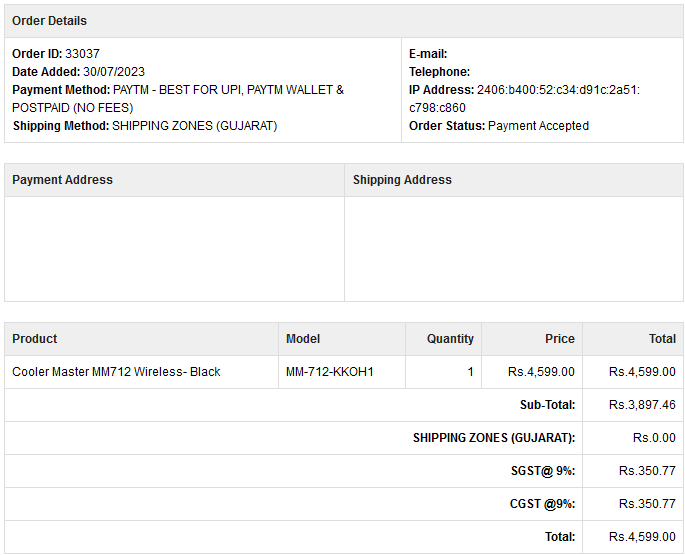
Task: Click Order Status Payment Accepted text
Action: tap(498, 126)
